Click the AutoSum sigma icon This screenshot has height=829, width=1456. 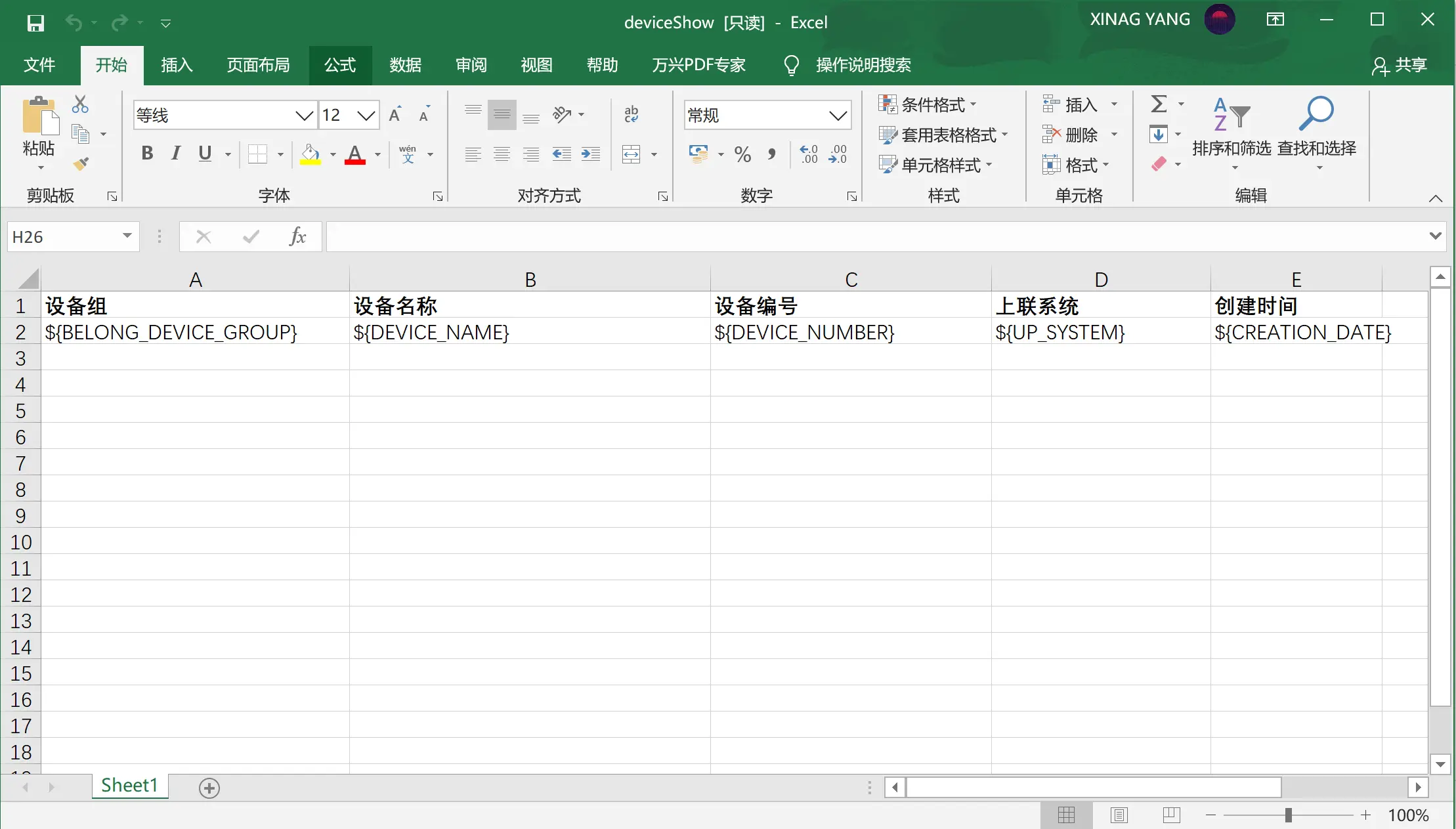click(x=1159, y=104)
